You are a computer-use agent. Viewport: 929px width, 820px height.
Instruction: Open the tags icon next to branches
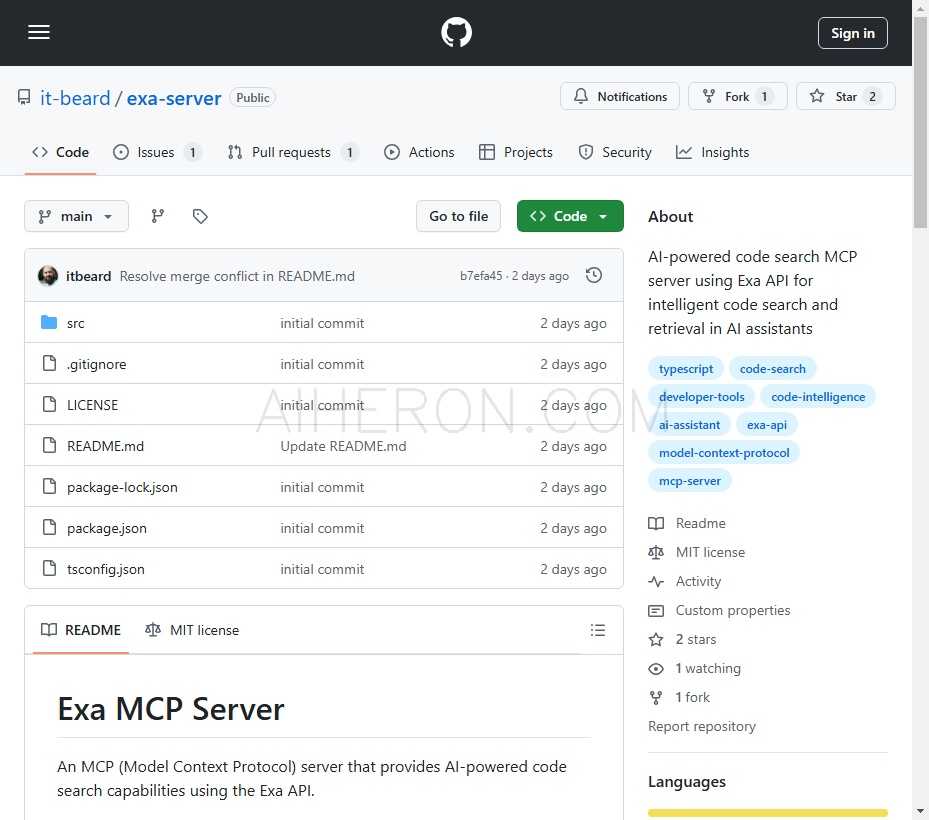(x=200, y=215)
